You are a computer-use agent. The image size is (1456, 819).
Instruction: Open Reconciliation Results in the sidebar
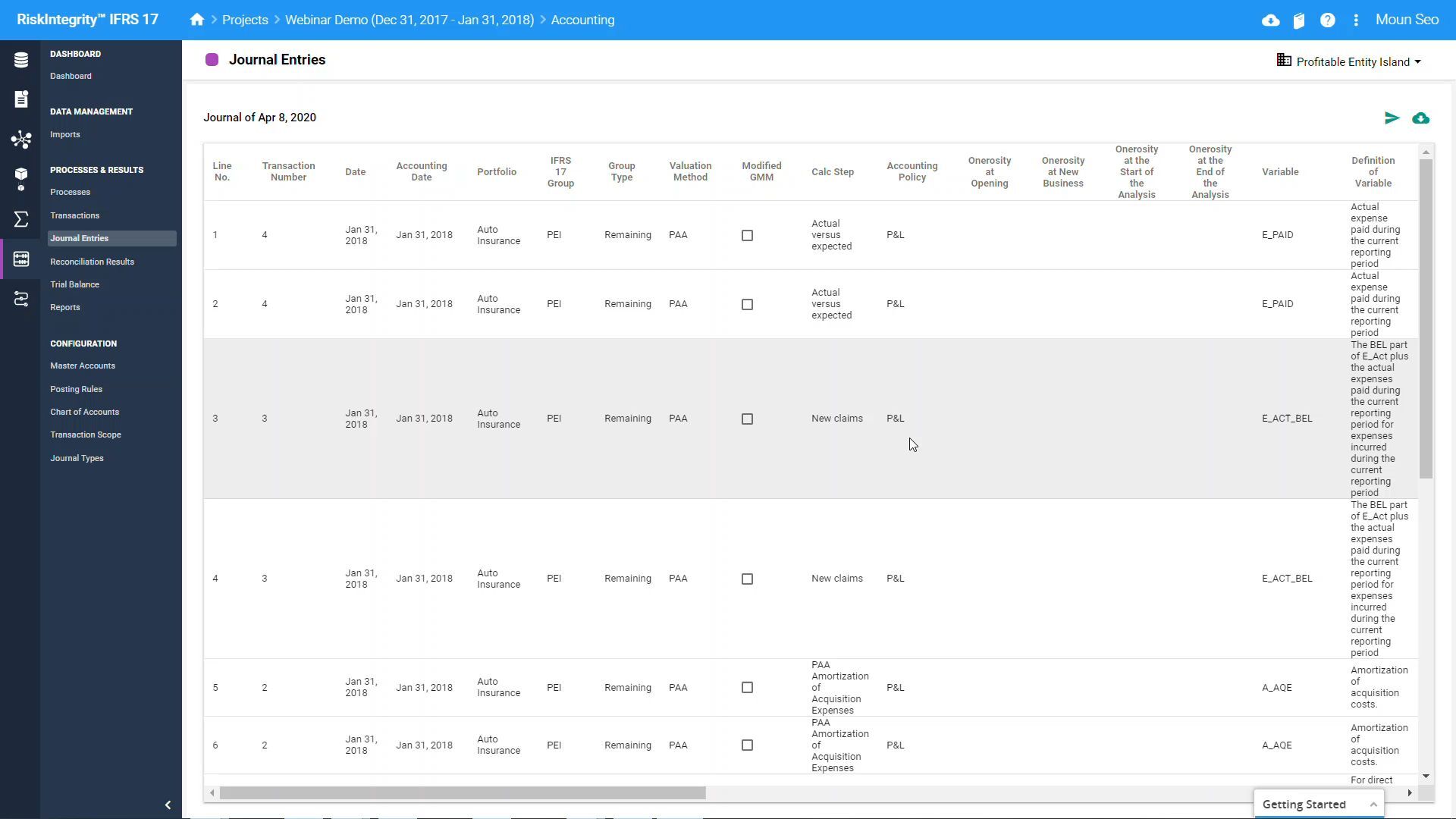[x=92, y=262]
